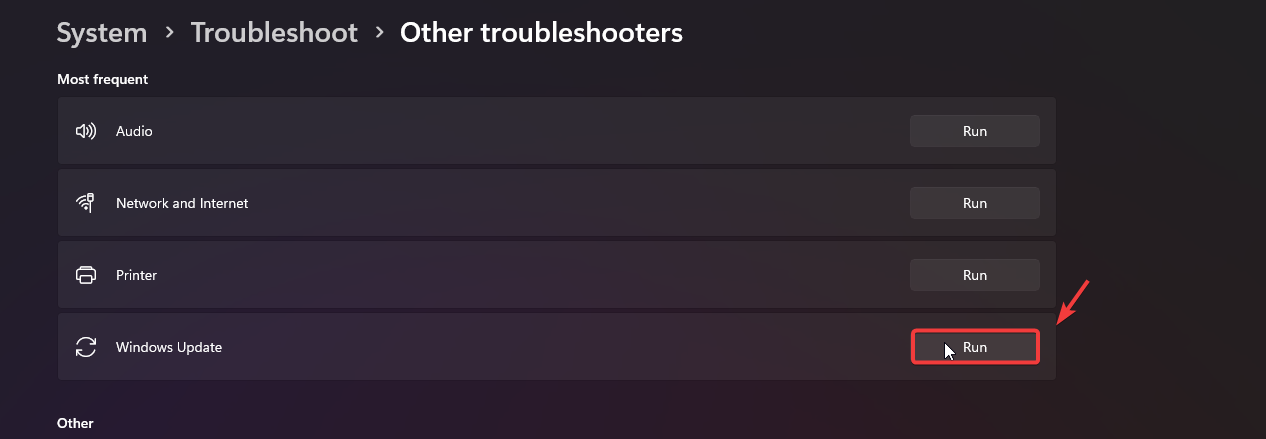
Task: Go back to System breadcrumb
Action: (102, 33)
